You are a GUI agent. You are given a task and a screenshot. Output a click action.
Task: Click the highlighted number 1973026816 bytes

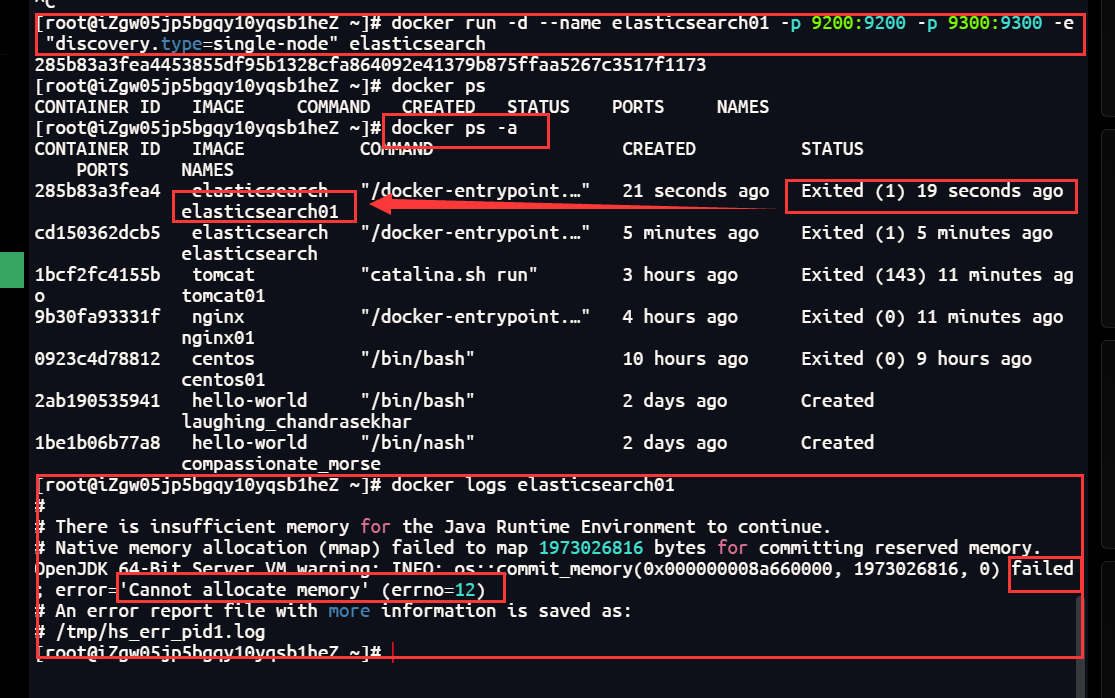591,548
